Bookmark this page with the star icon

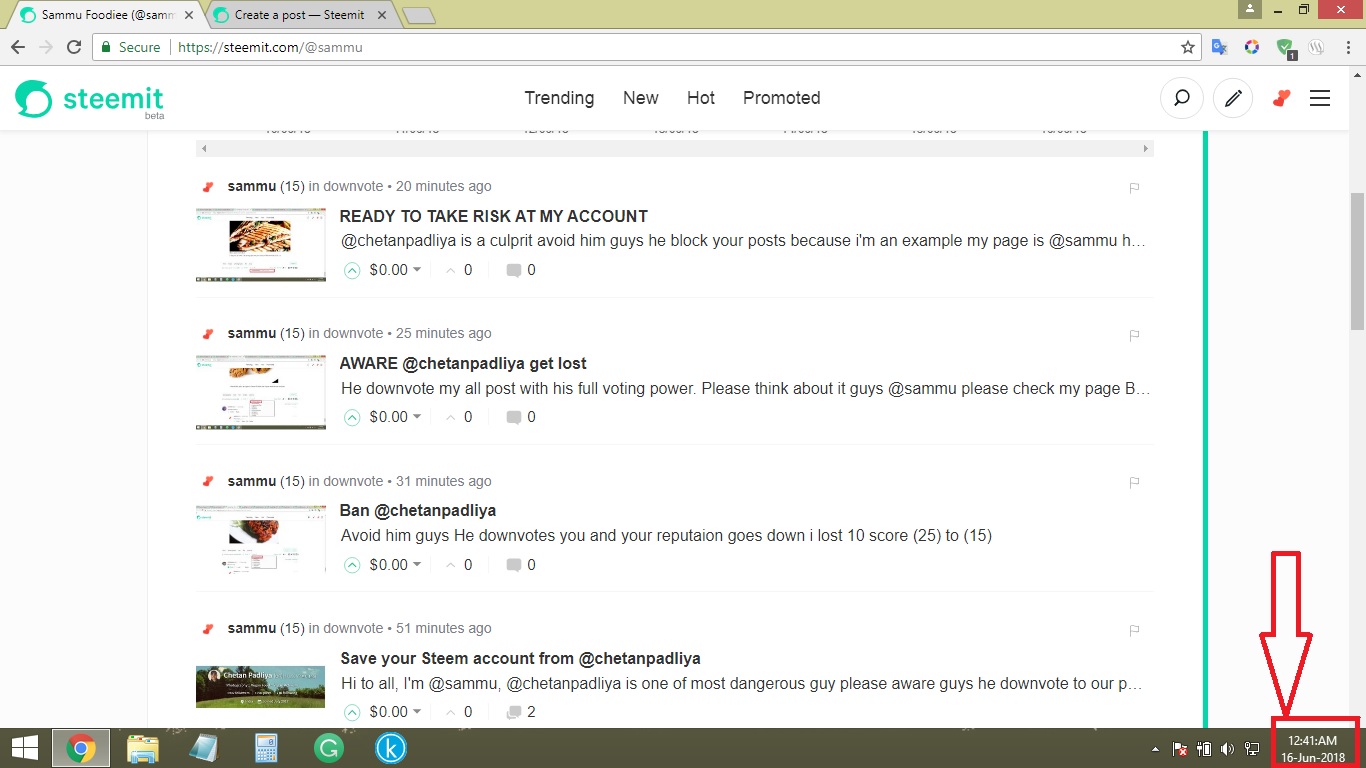pyautogui.click(x=1188, y=47)
